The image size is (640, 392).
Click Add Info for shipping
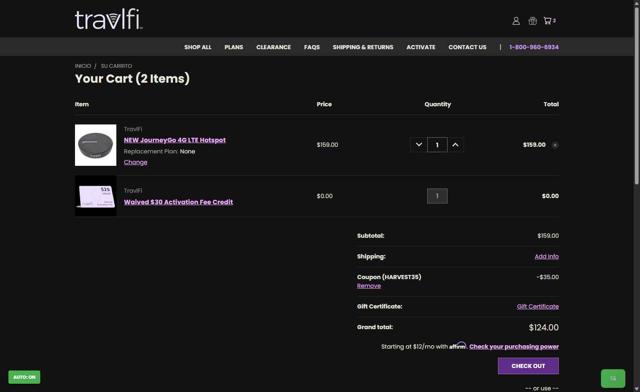click(x=547, y=256)
